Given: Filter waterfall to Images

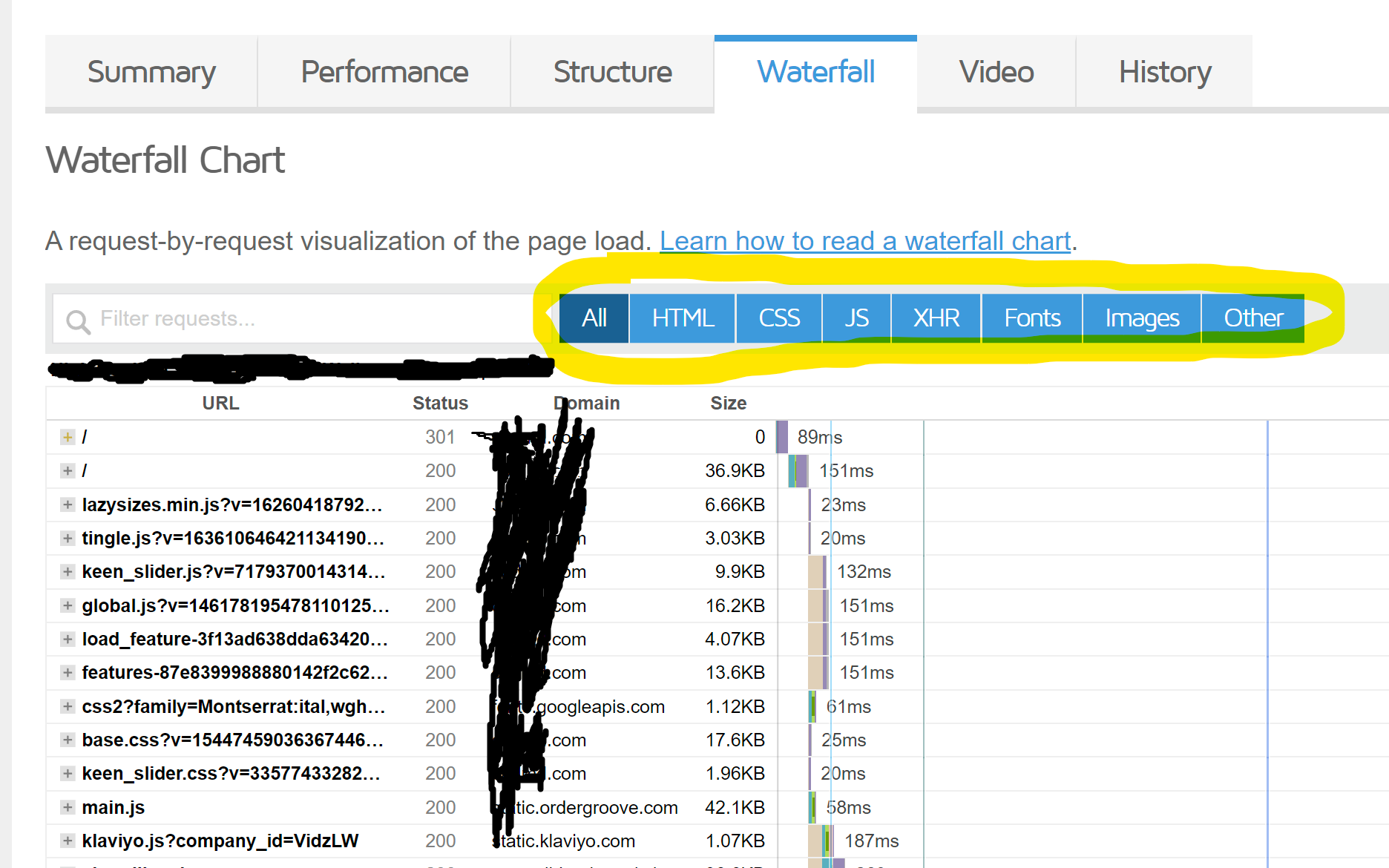Looking at the screenshot, I should pos(1141,318).
